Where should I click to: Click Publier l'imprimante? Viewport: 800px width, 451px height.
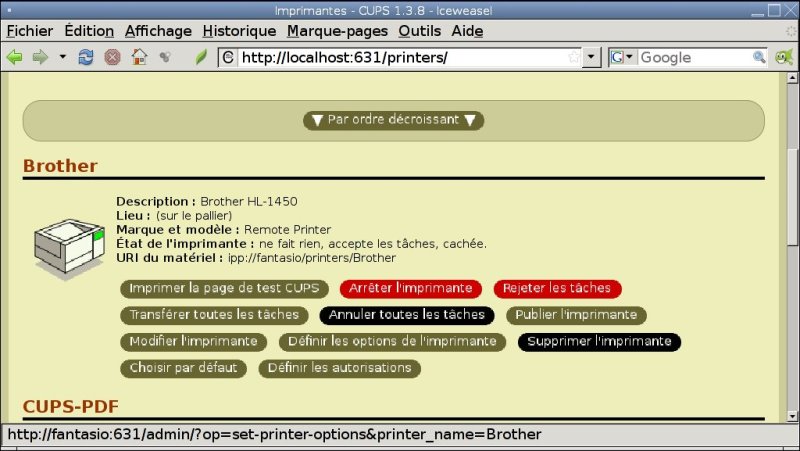tap(576, 315)
